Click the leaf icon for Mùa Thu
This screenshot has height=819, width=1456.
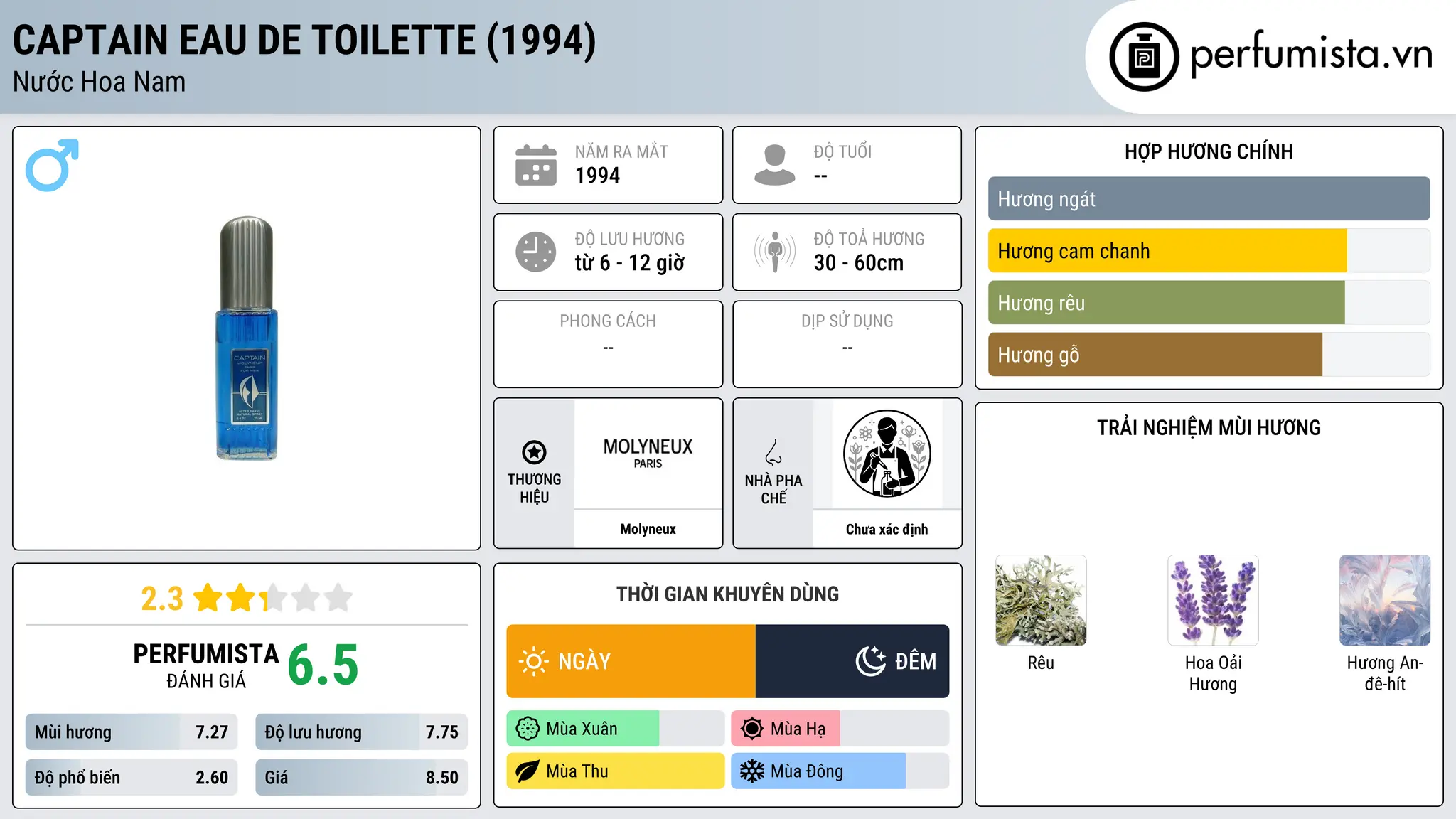pyautogui.click(x=528, y=771)
